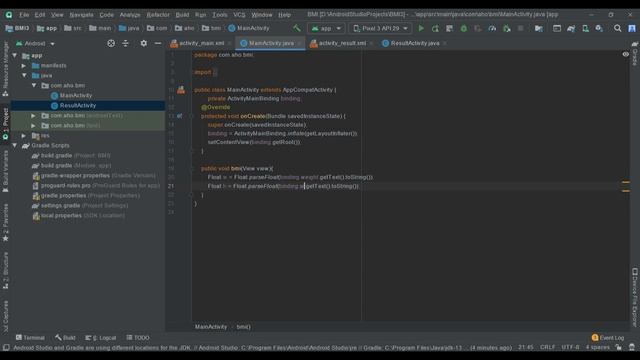Open the Terminal tool window
The height and width of the screenshot is (360, 640).
pyautogui.click(x=30, y=338)
